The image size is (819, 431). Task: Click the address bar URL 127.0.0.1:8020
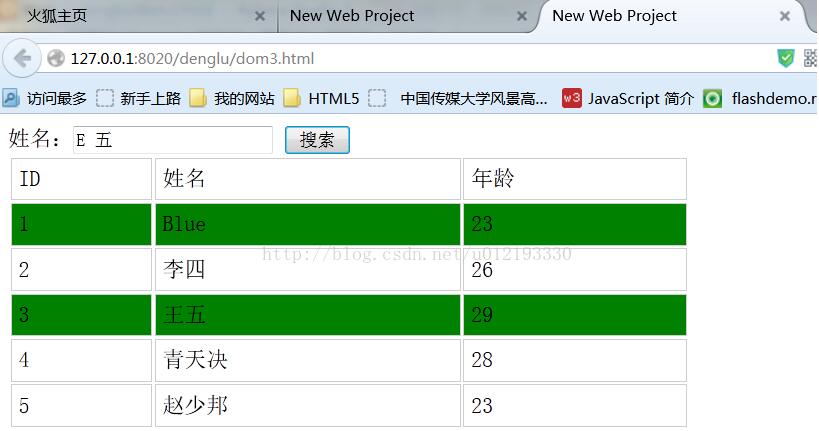pos(192,59)
